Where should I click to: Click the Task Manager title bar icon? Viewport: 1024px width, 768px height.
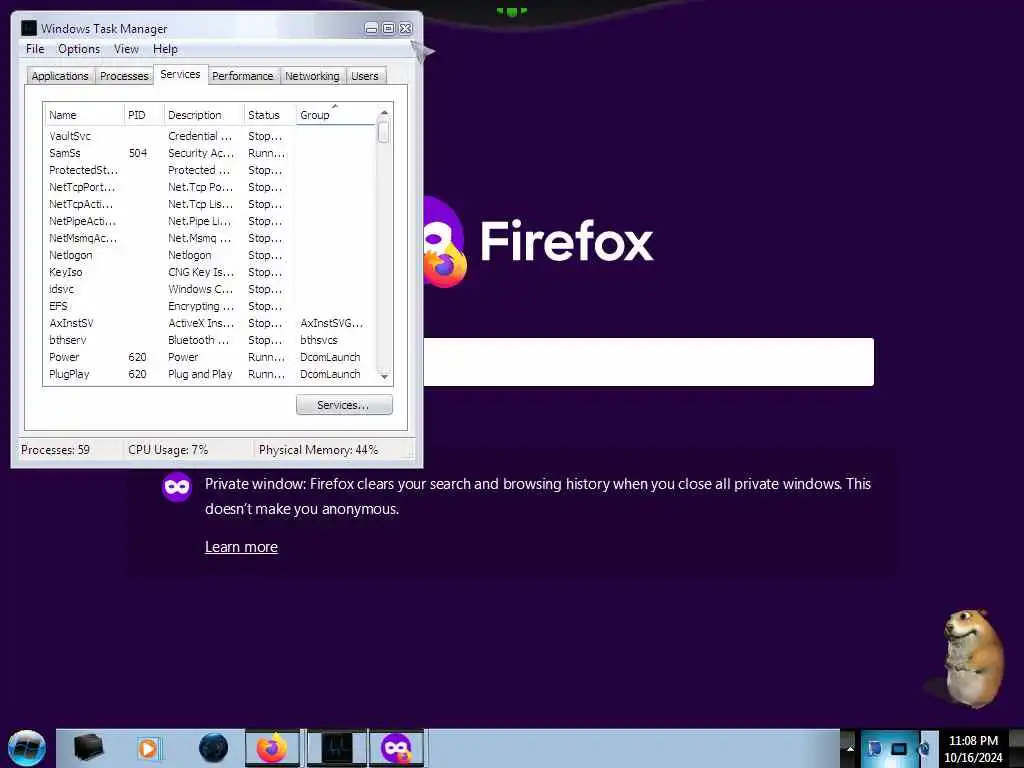pos(29,28)
